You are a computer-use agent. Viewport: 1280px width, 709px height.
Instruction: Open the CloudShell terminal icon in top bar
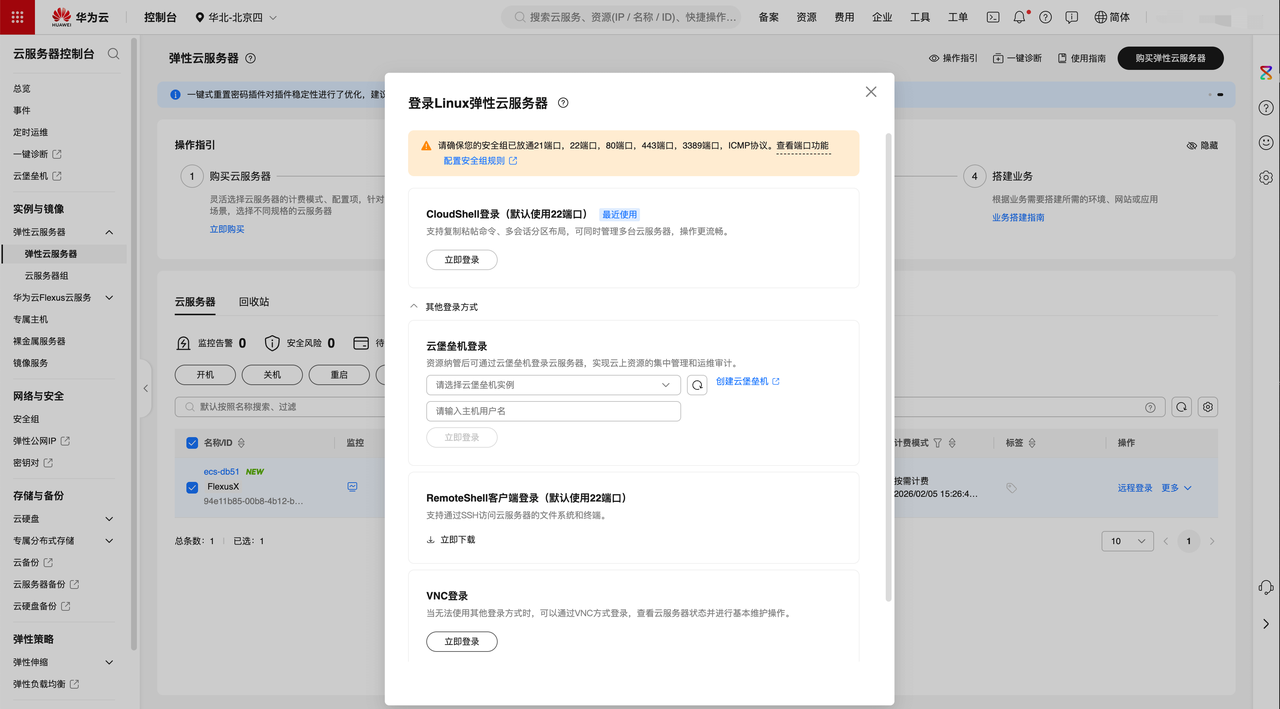(x=993, y=17)
